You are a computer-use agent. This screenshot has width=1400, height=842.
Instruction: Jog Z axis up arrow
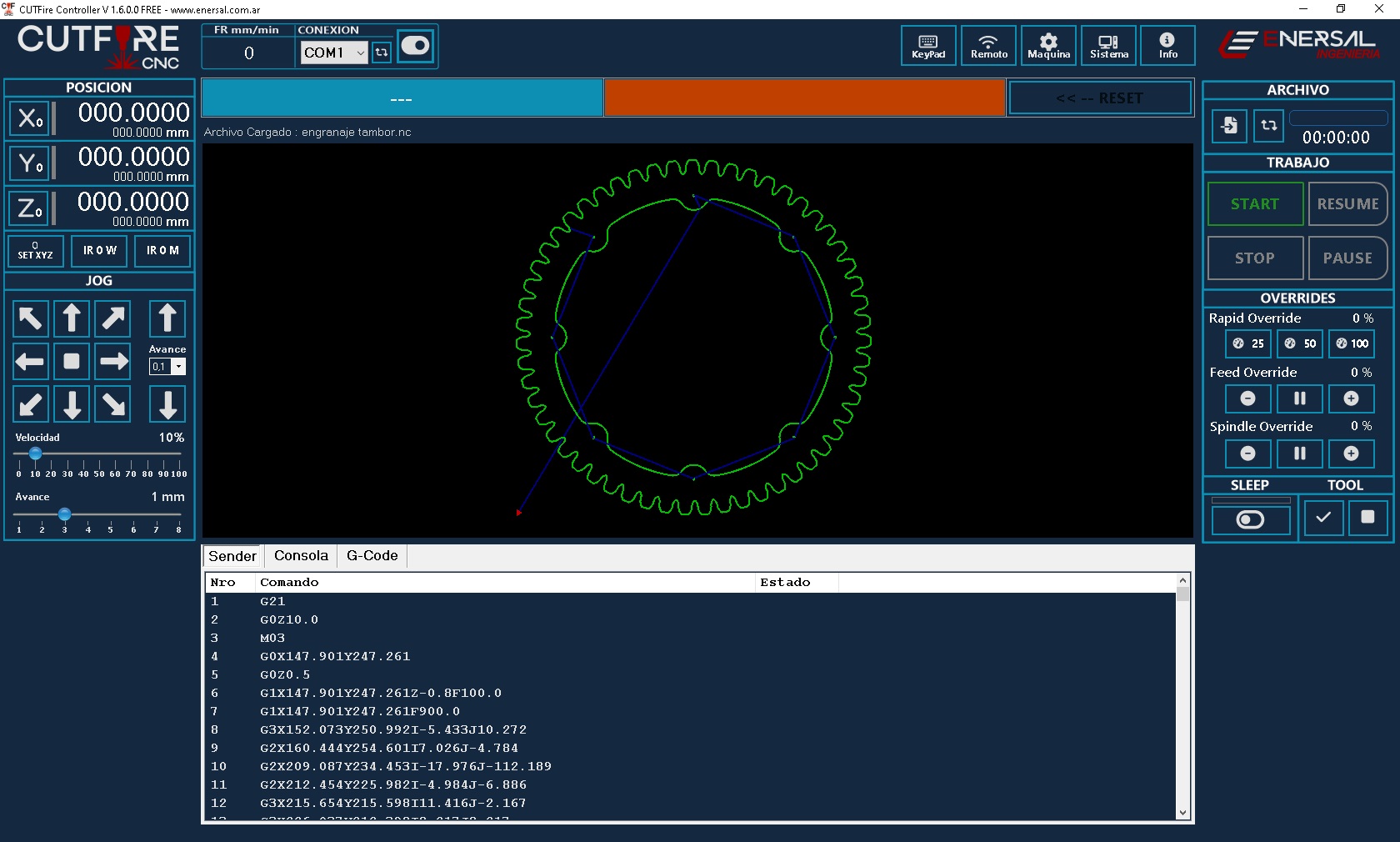pos(167,318)
